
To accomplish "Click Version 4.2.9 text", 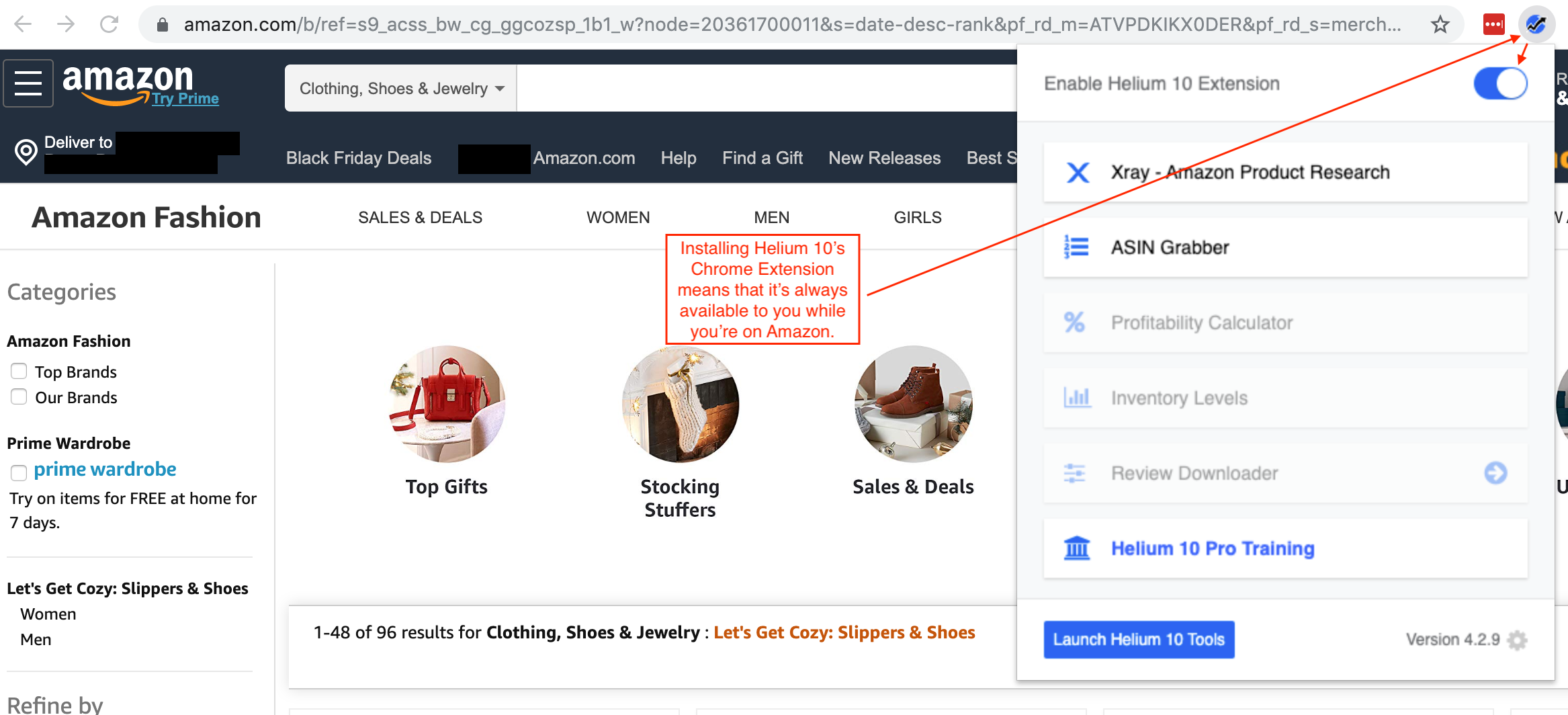I will [1453, 639].
